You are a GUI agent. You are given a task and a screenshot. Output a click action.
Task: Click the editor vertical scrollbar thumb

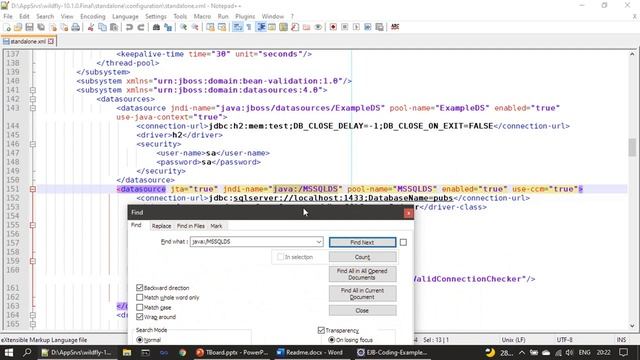click(x=632, y=147)
